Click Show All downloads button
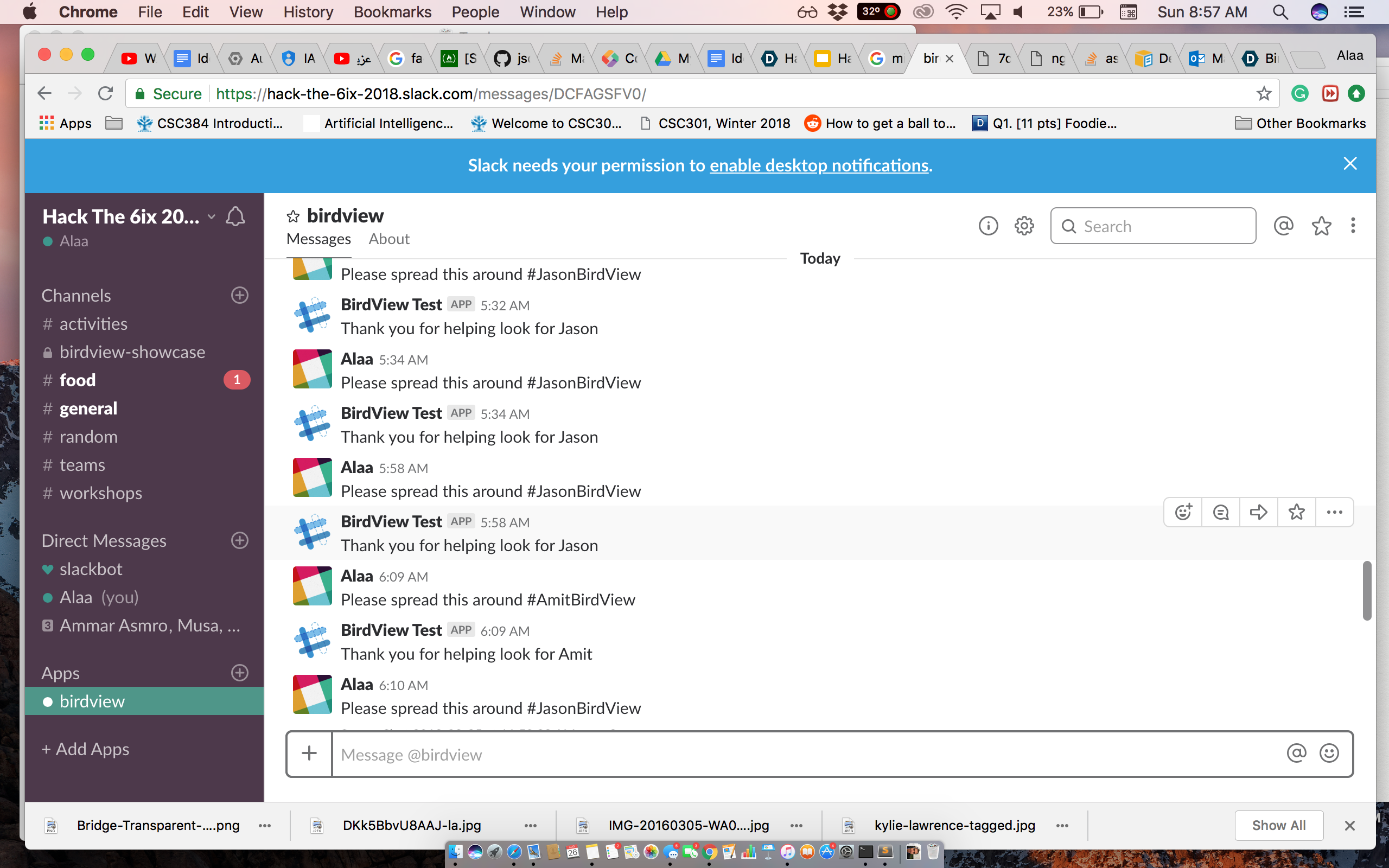1389x868 pixels. [x=1278, y=826]
